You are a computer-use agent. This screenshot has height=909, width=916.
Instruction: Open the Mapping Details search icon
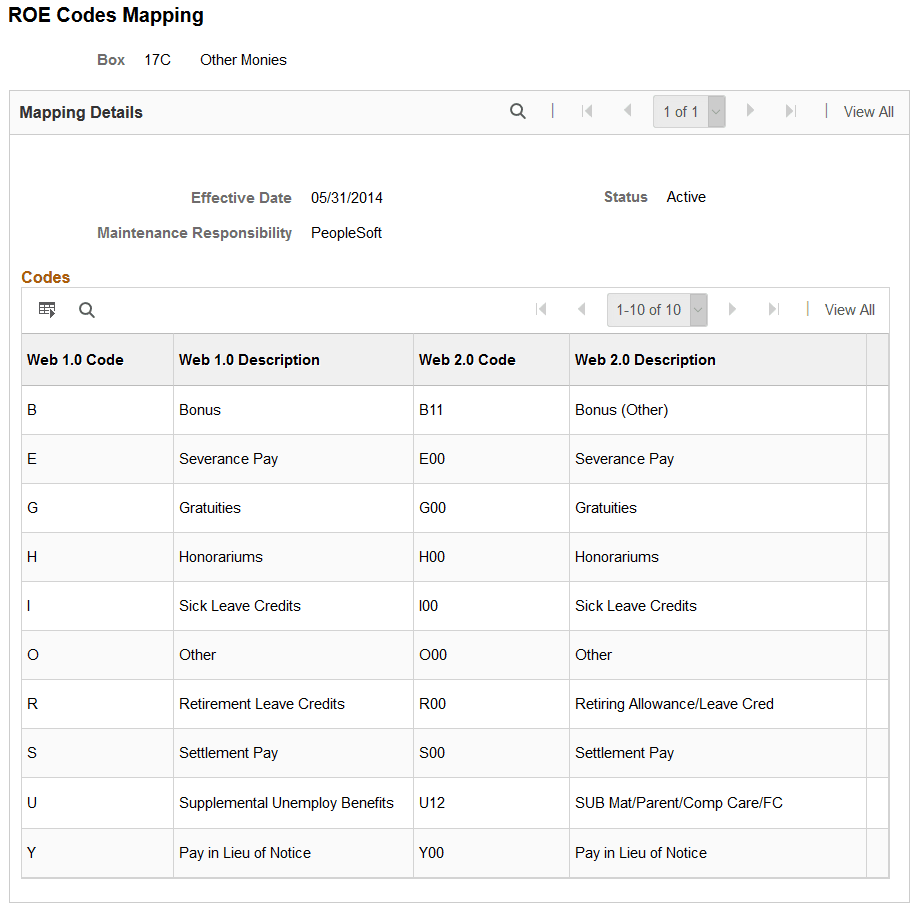pyautogui.click(x=518, y=111)
